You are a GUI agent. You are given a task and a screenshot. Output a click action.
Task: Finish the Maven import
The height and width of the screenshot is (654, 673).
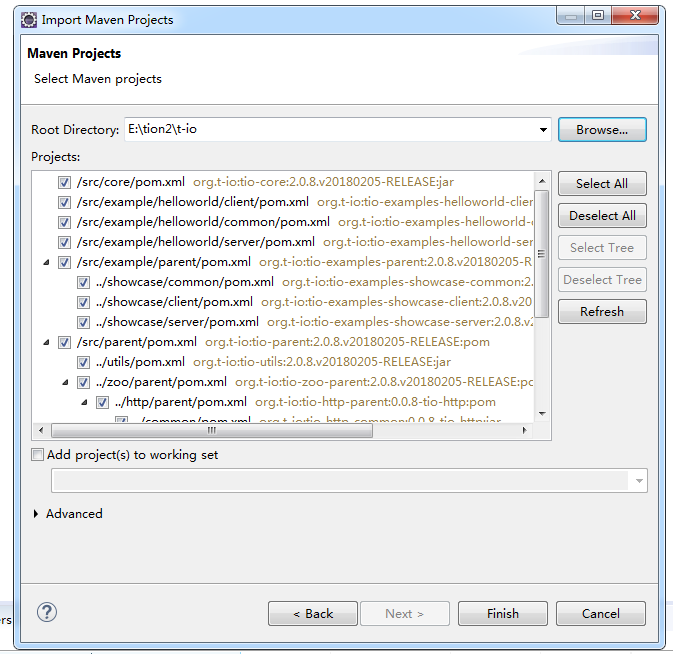(503, 614)
